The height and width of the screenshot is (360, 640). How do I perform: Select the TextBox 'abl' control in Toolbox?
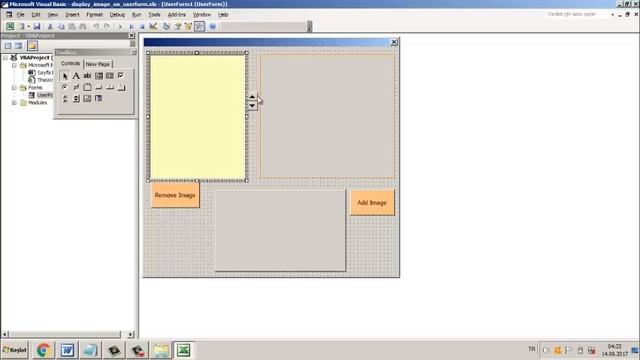87,76
